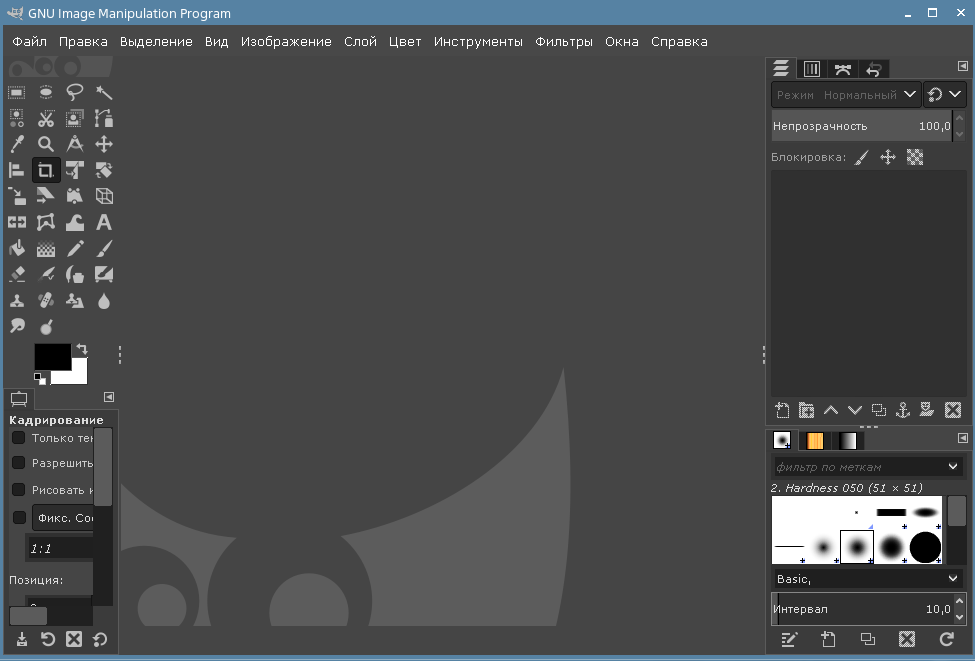Refresh brushes with the circular arrow button
Image resolution: width=975 pixels, height=661 pixels.
click(x=946, y=639)
